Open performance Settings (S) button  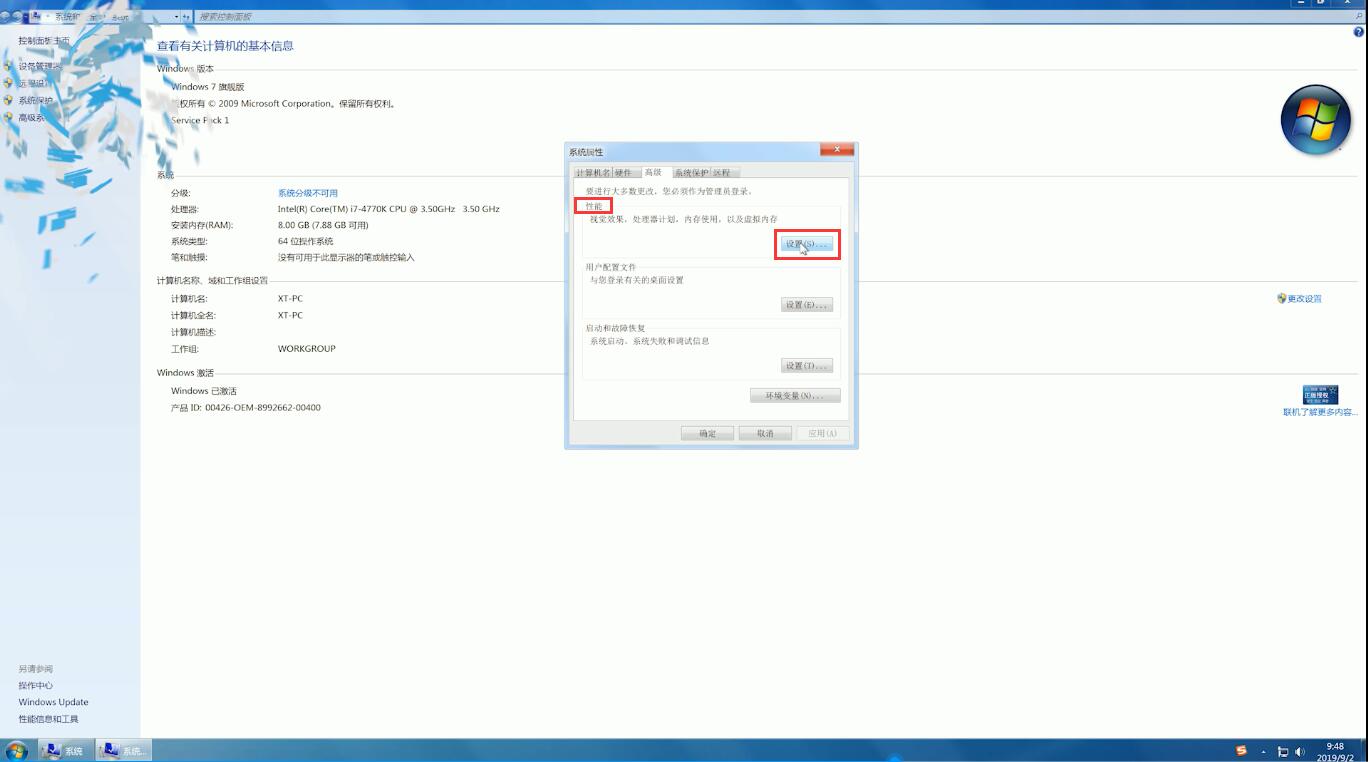(807, 244)
